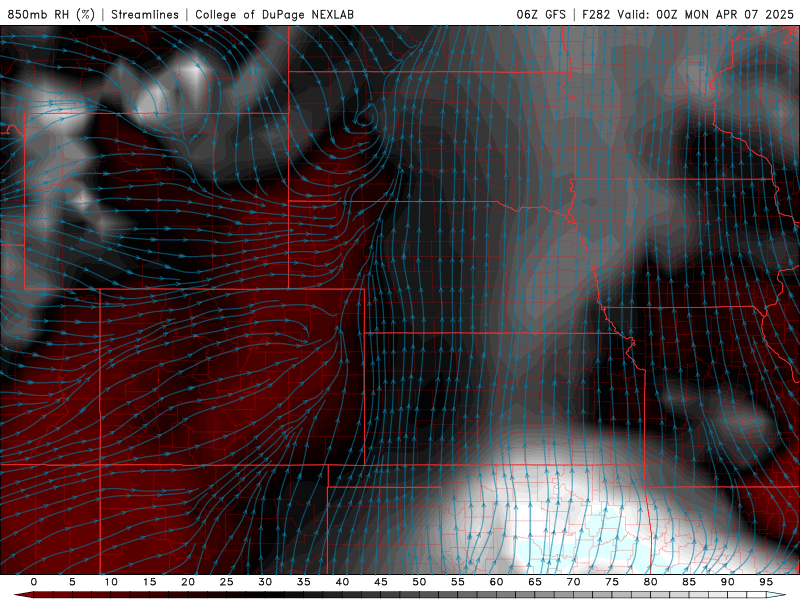Select the "50" label on the RH scale
Screen dimensions: 800x600
click(419, 582)
